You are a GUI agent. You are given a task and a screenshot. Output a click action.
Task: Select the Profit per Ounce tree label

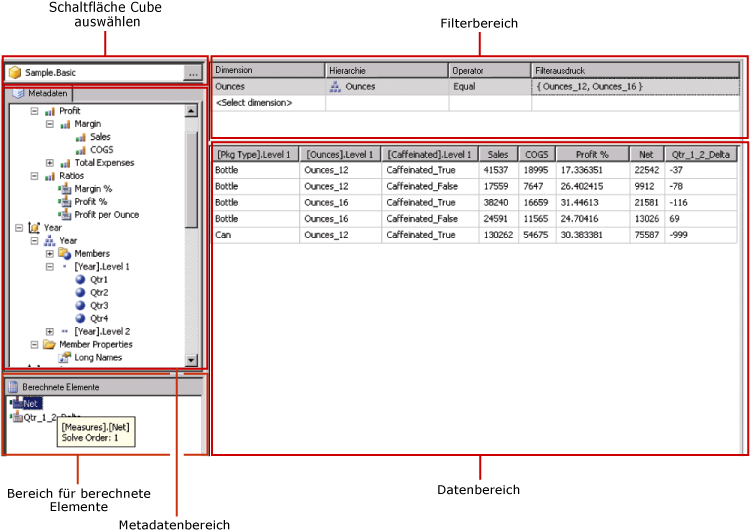[107, 215]
